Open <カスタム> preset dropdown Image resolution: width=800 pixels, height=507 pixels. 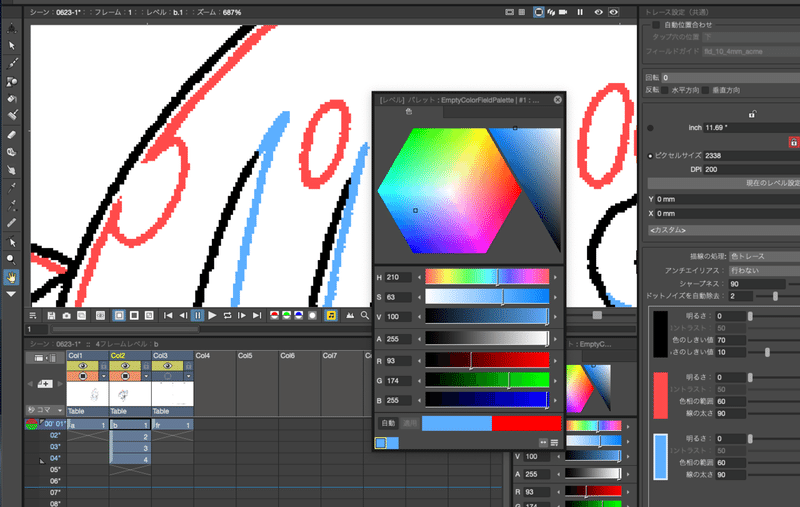click(x=724, y=230)
